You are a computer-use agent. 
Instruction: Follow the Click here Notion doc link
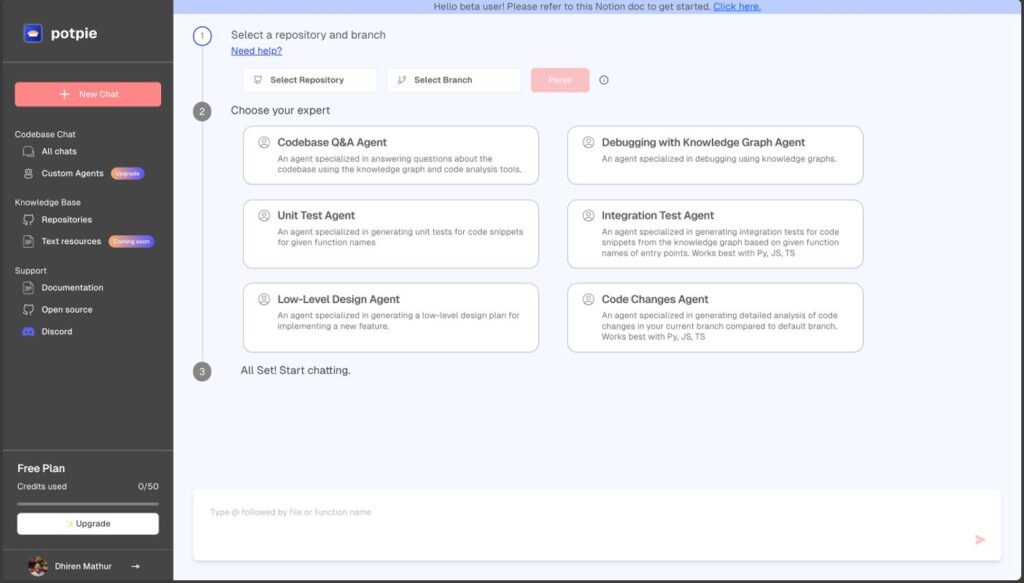[x=737, y=7]
